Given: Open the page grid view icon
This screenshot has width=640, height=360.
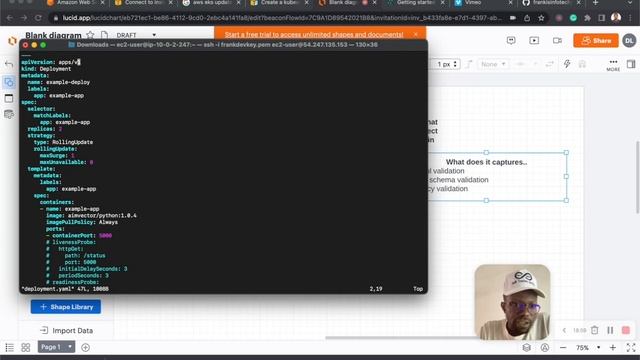Looking at the screenshot, I should tap(25, 347).
